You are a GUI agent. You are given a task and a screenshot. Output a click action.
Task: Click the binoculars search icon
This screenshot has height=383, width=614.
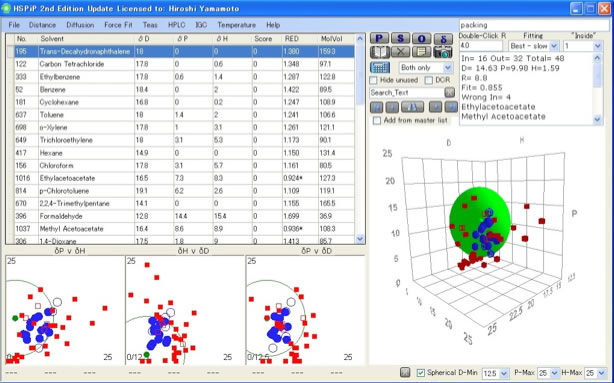[x=412, y=107]
